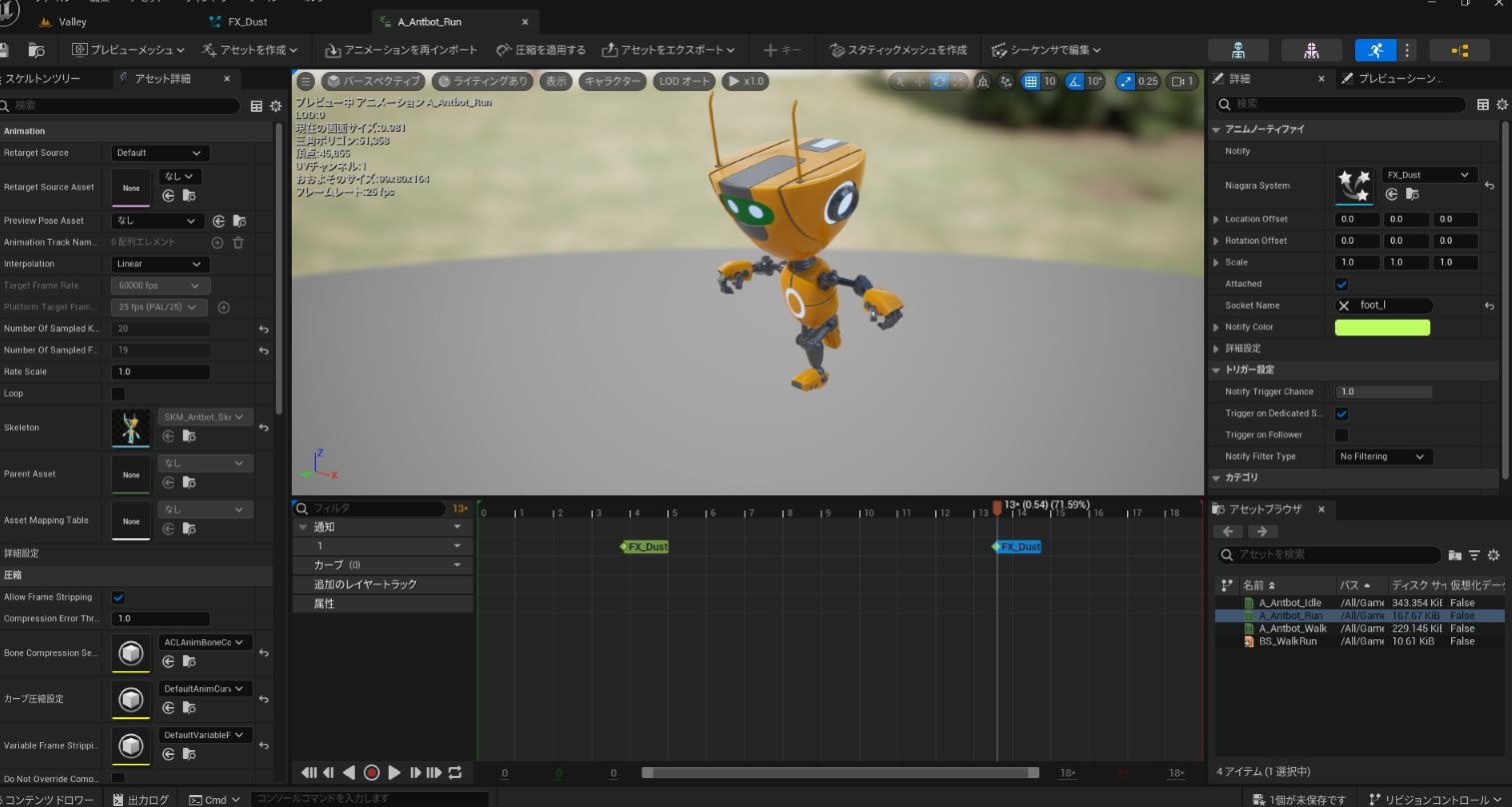The image size is (1512, 807).
Task: Open the キャラクター viewport menu
Action: 612,82
